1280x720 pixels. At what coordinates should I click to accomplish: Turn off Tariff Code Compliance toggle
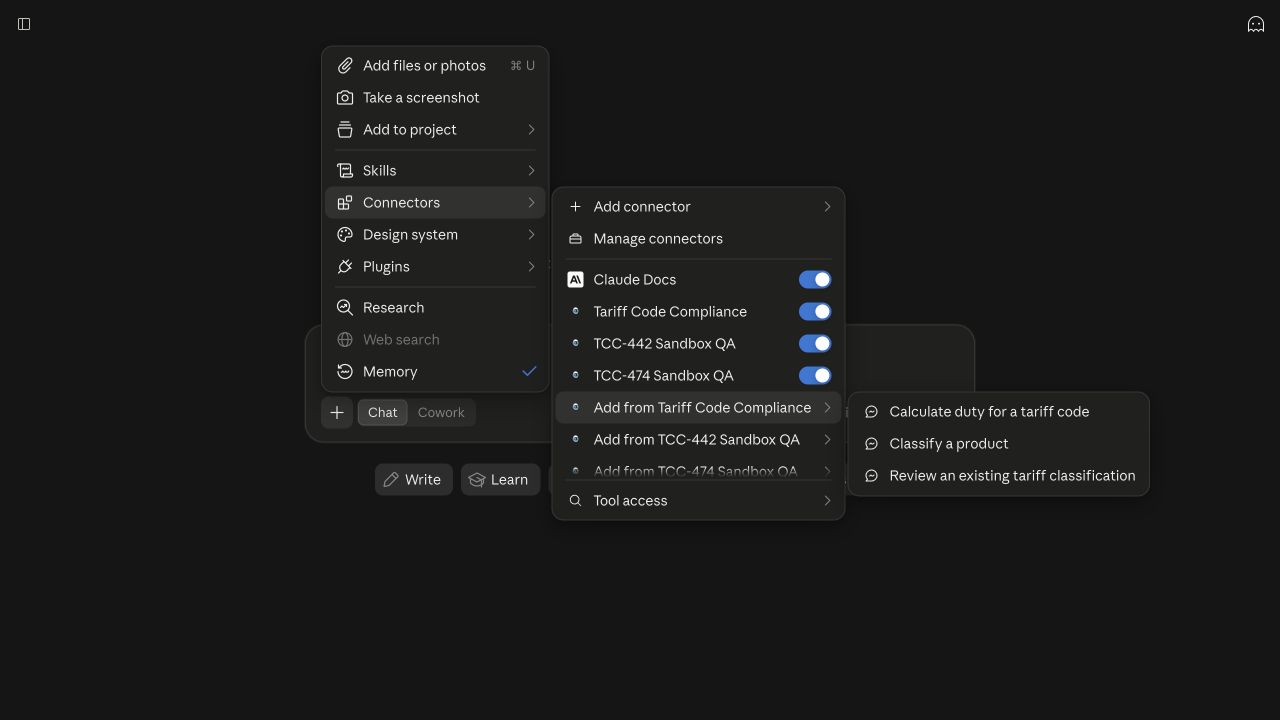815,312
